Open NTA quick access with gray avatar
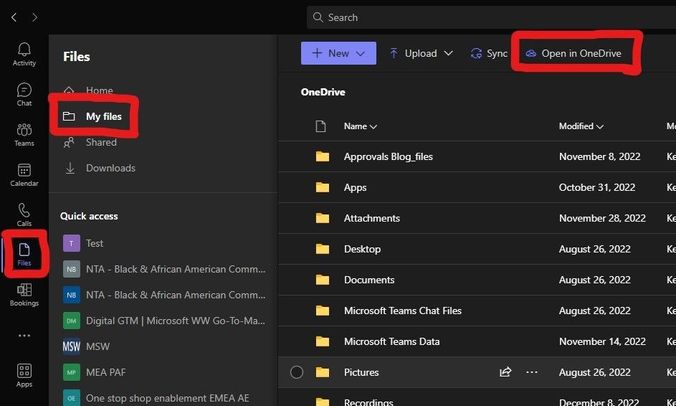 (164, 269)
